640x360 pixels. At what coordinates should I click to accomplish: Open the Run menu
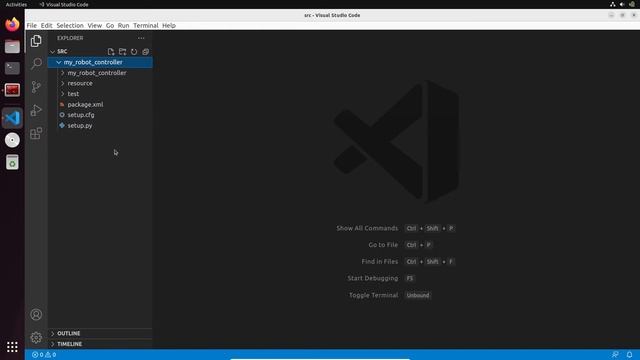click(123, 25)
